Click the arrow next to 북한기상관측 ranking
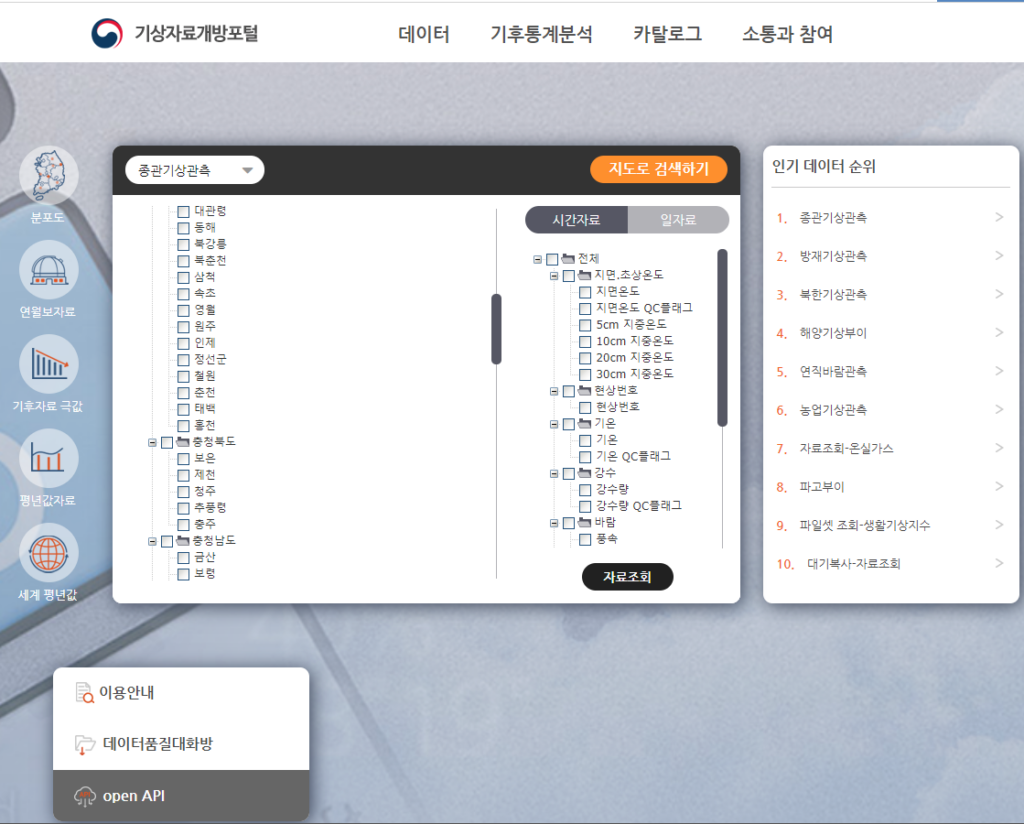 click(999, 294)
